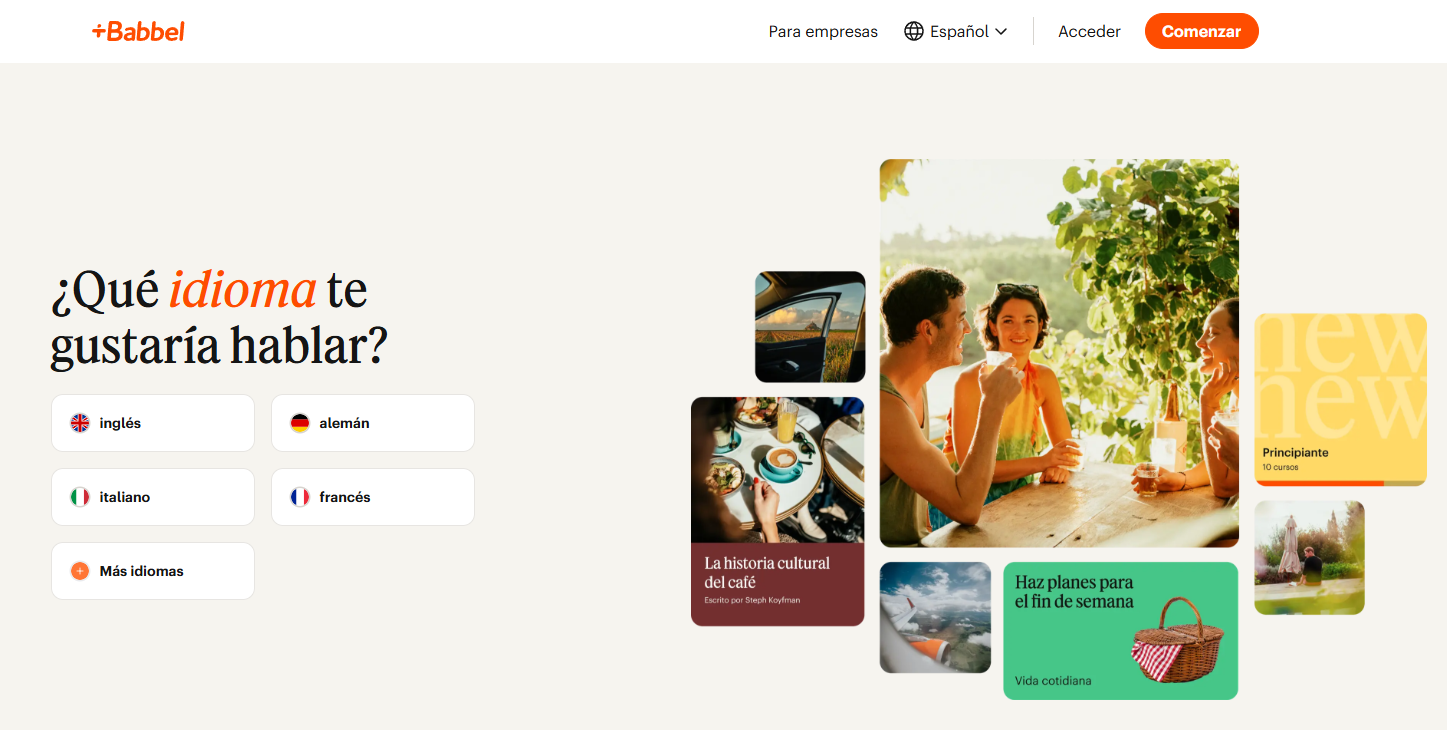Click the globe language icon
The image size is (1447, 730).
[914, 31]
